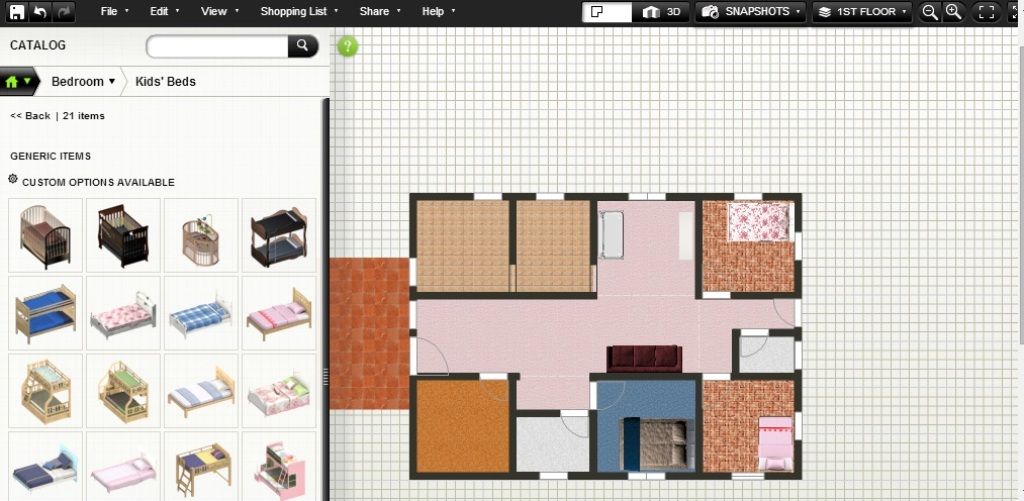Select the brown double bed in blue room
The height and width of the screenshot is (501, 1024).
pos(656,444)
